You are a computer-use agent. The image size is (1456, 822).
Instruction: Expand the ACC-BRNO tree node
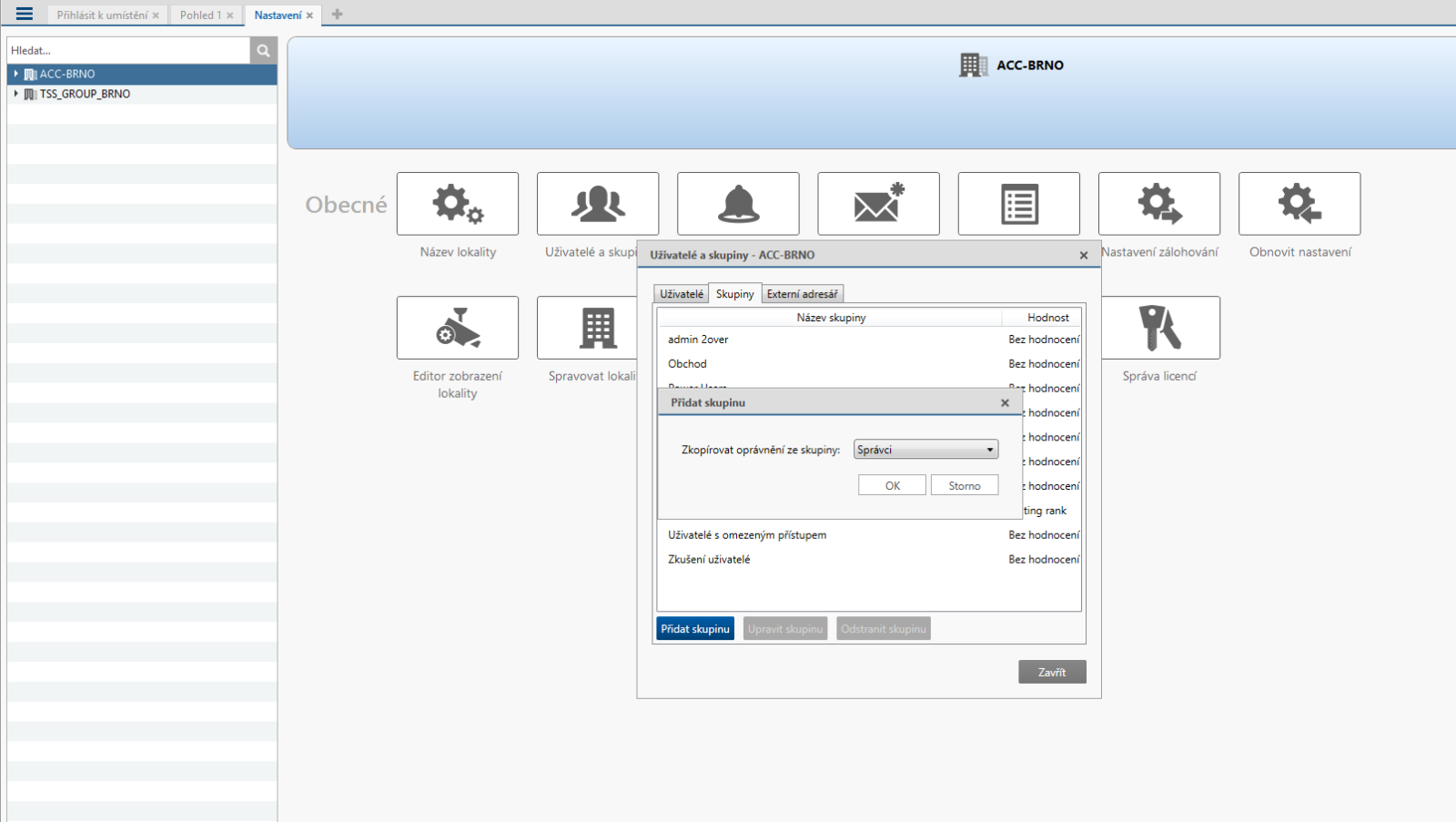(15, 74)
